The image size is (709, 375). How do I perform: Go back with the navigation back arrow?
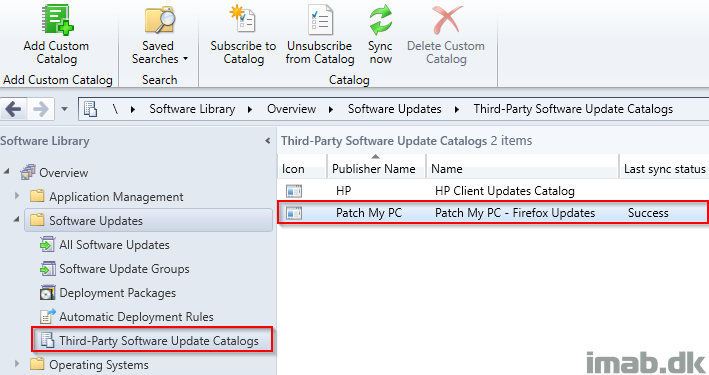pos(14,109)
